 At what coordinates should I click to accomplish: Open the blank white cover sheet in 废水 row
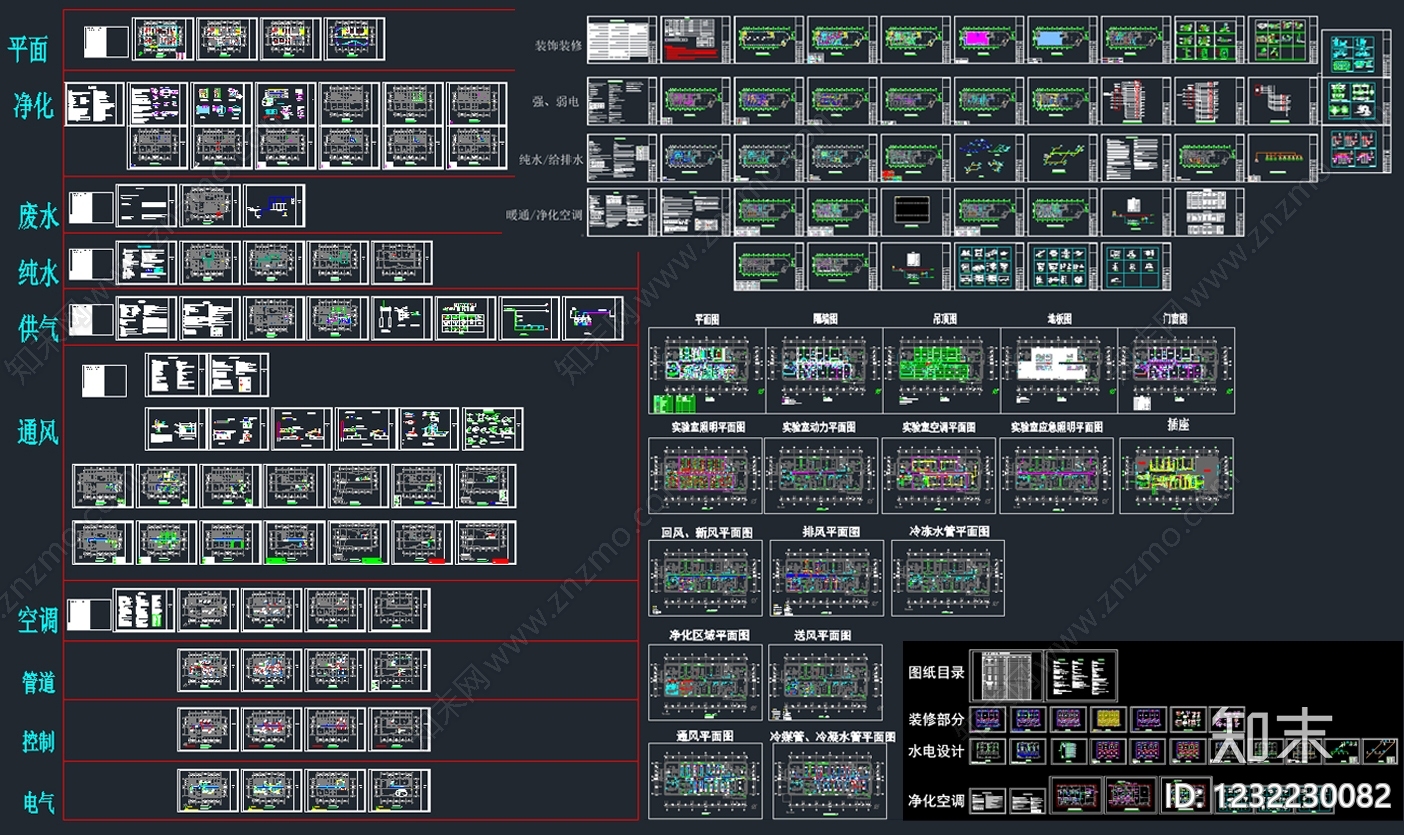pyautogui.click(x=89, y=207)
